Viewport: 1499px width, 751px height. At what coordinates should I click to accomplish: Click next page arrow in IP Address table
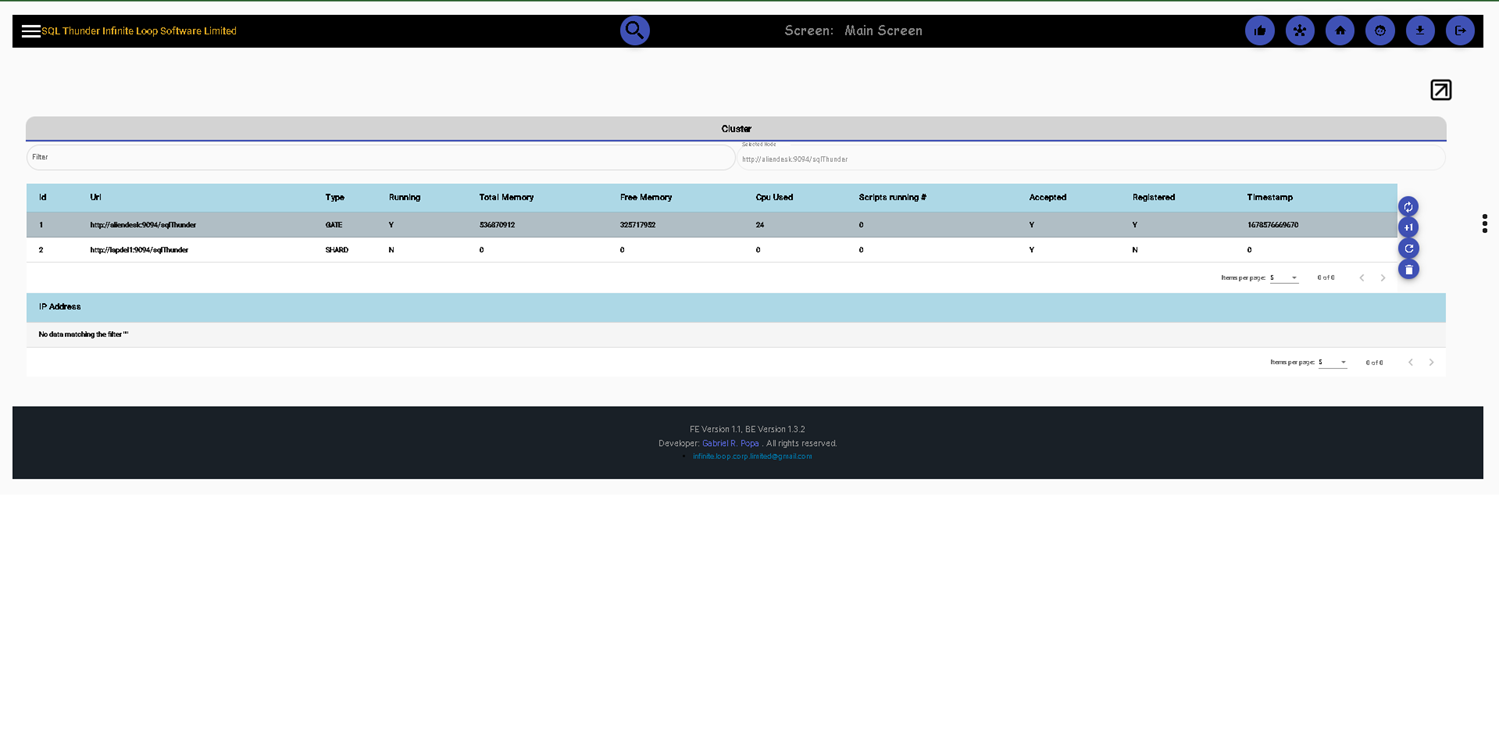tap(1431, 362)
